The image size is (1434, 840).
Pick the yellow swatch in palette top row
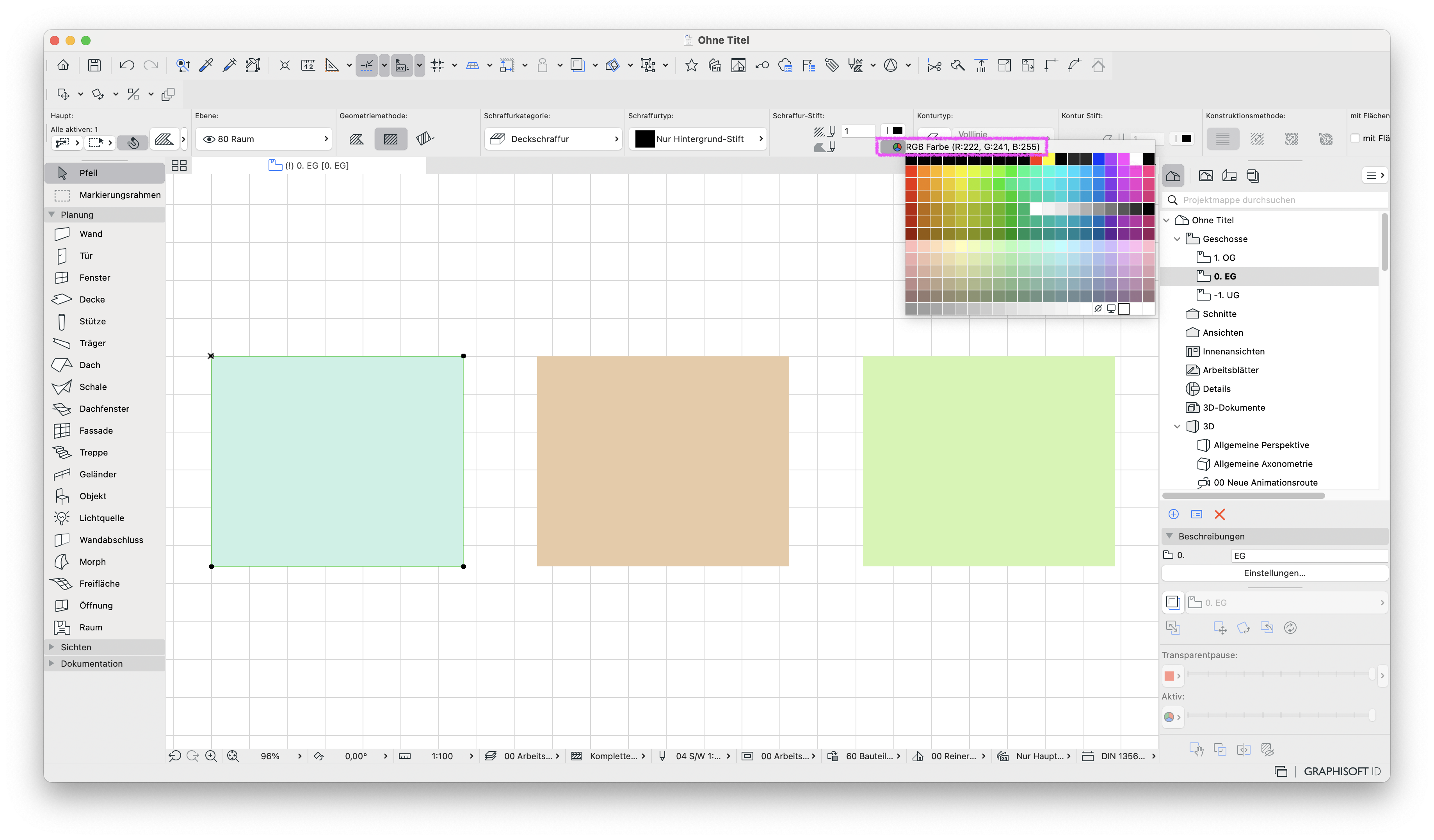1048,159
